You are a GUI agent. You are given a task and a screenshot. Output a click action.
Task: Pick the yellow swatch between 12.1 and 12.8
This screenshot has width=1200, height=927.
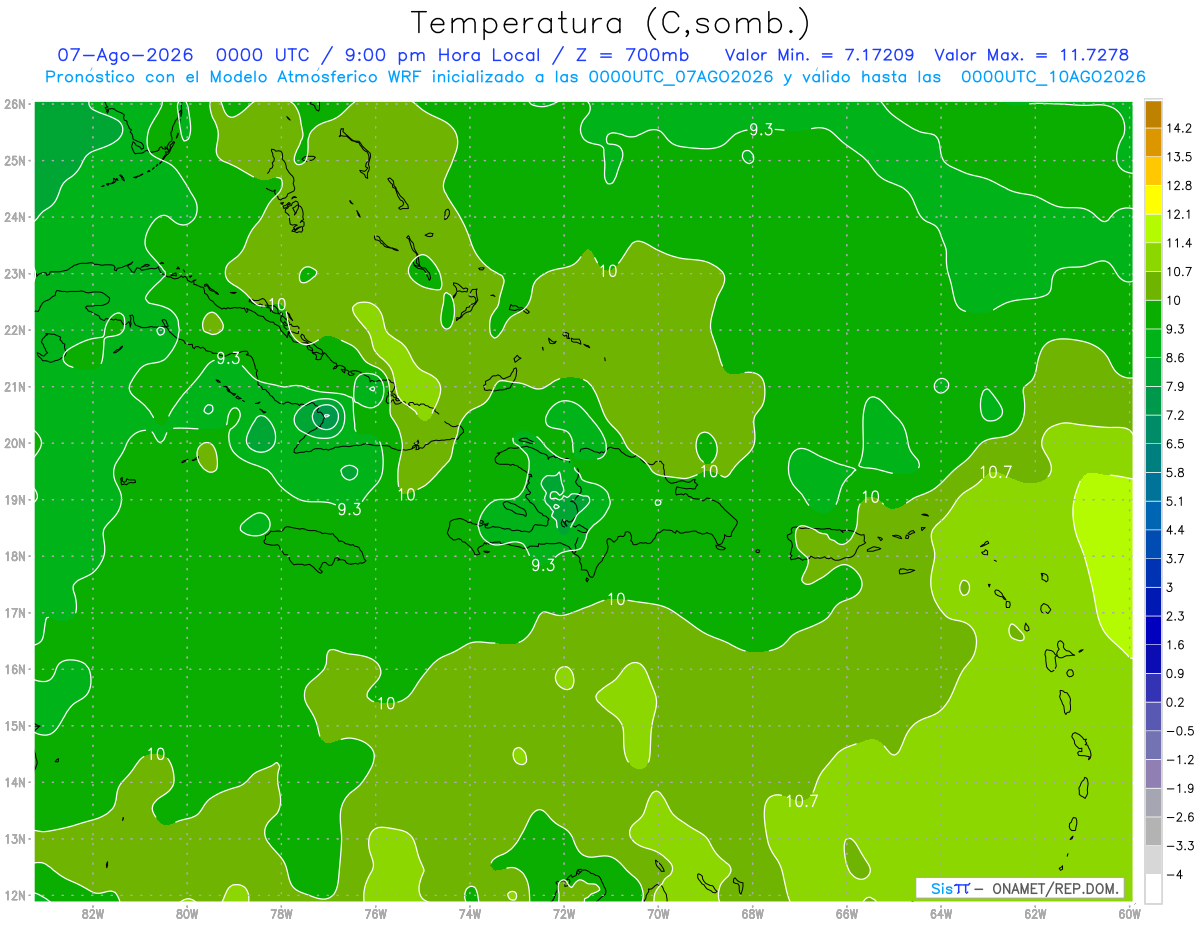[x=1153, y=199]
